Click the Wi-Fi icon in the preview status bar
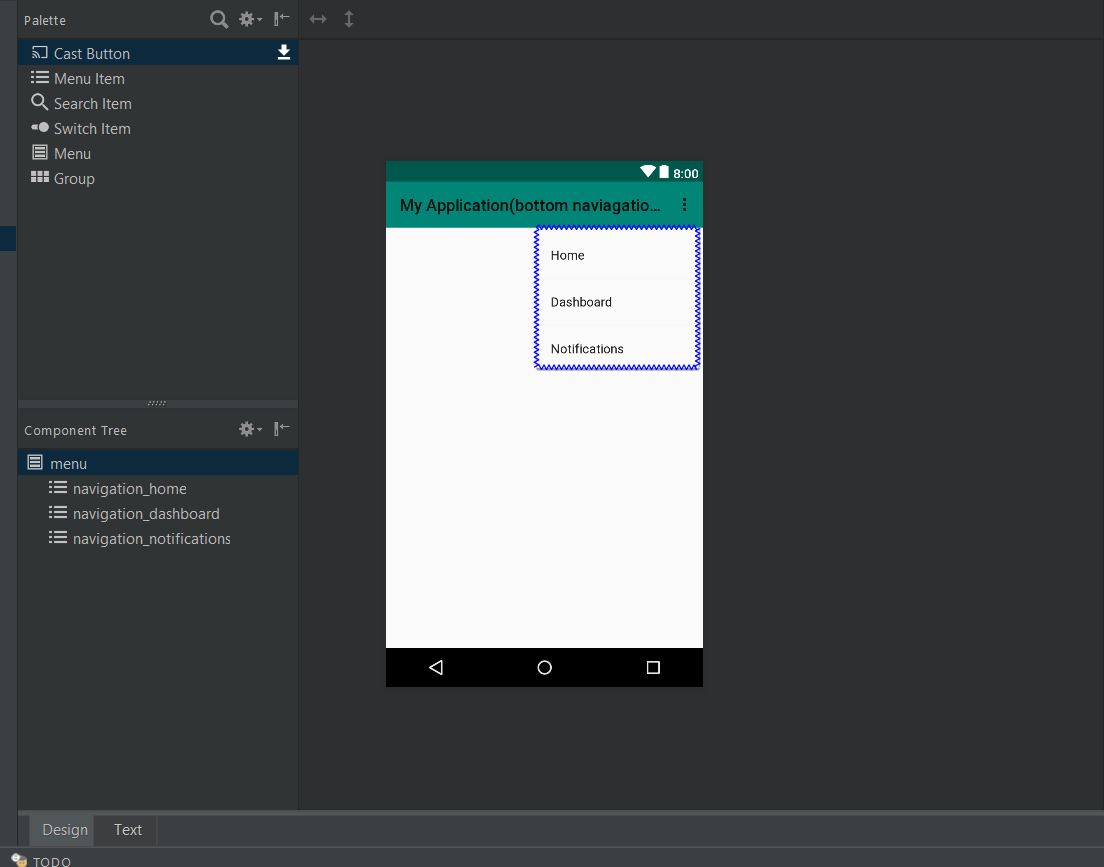The width and height of the screenshot is (1104, 867). (x=648, y=171)
